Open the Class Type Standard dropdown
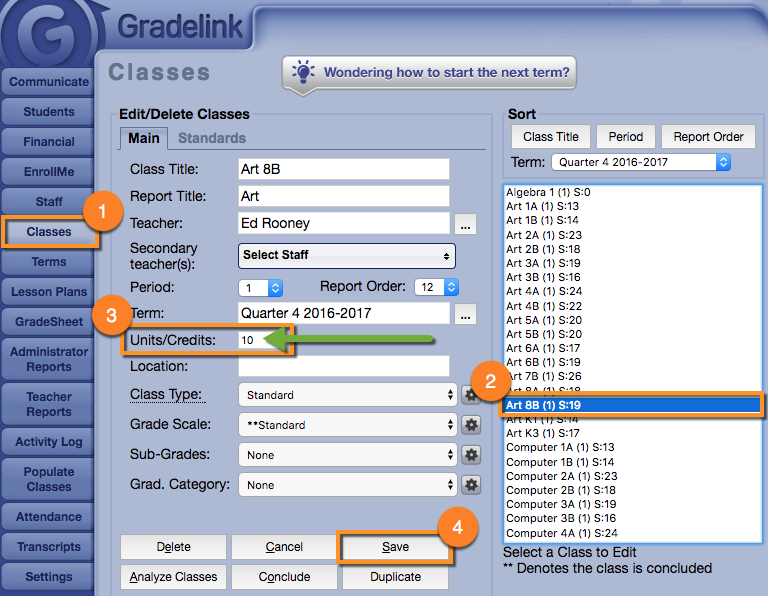This screenshot has width=768, height=596. tap(347, 395)
